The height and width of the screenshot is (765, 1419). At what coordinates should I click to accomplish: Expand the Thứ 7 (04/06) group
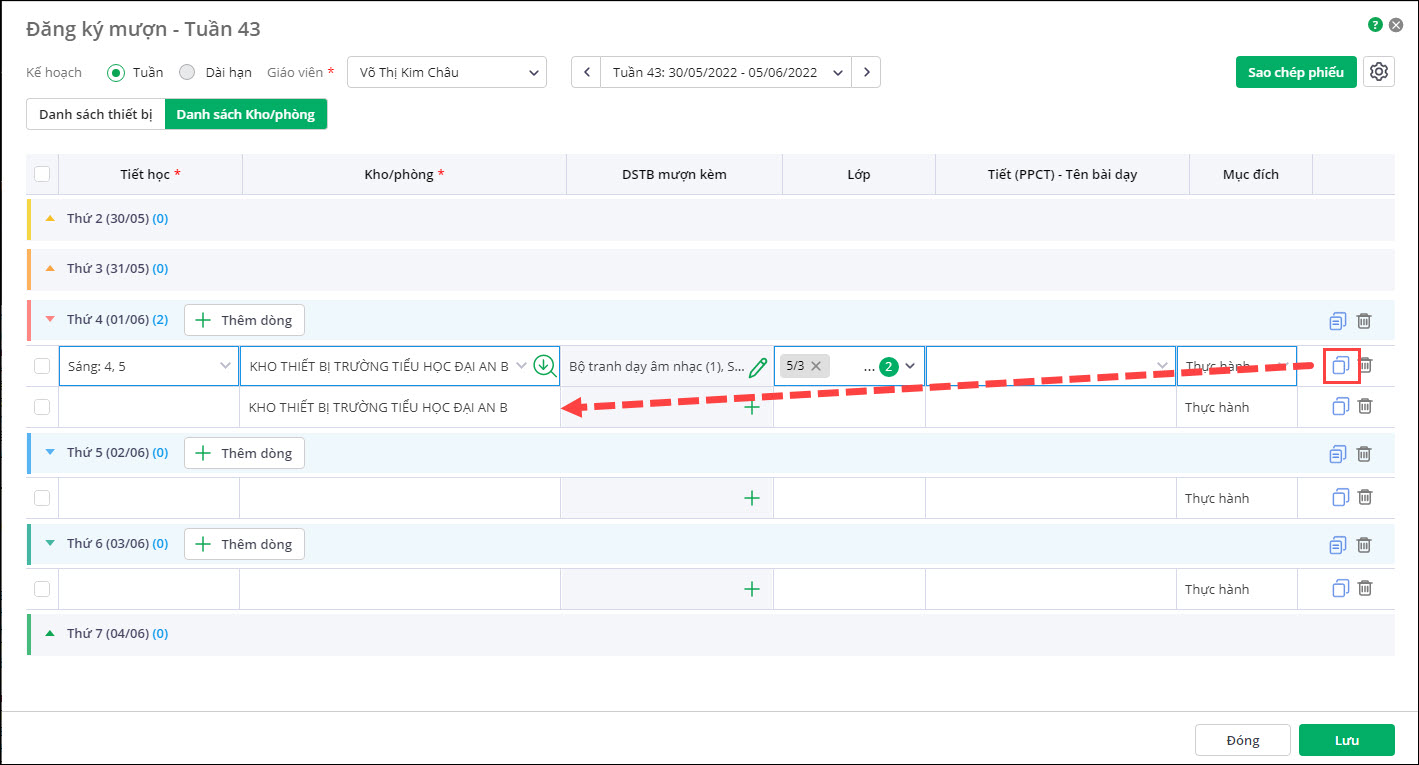[x=50, y=633]
